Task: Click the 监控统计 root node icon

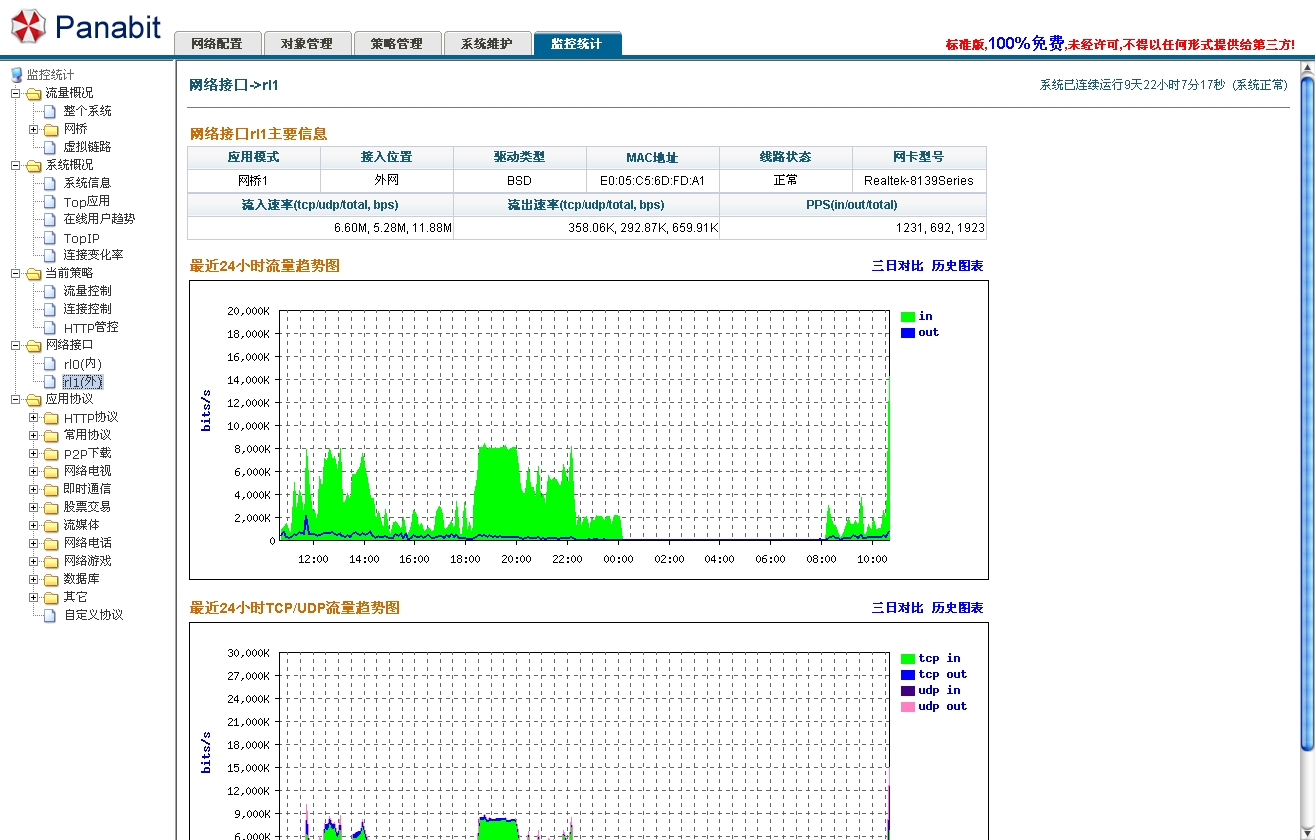Action: coord(16,75)
